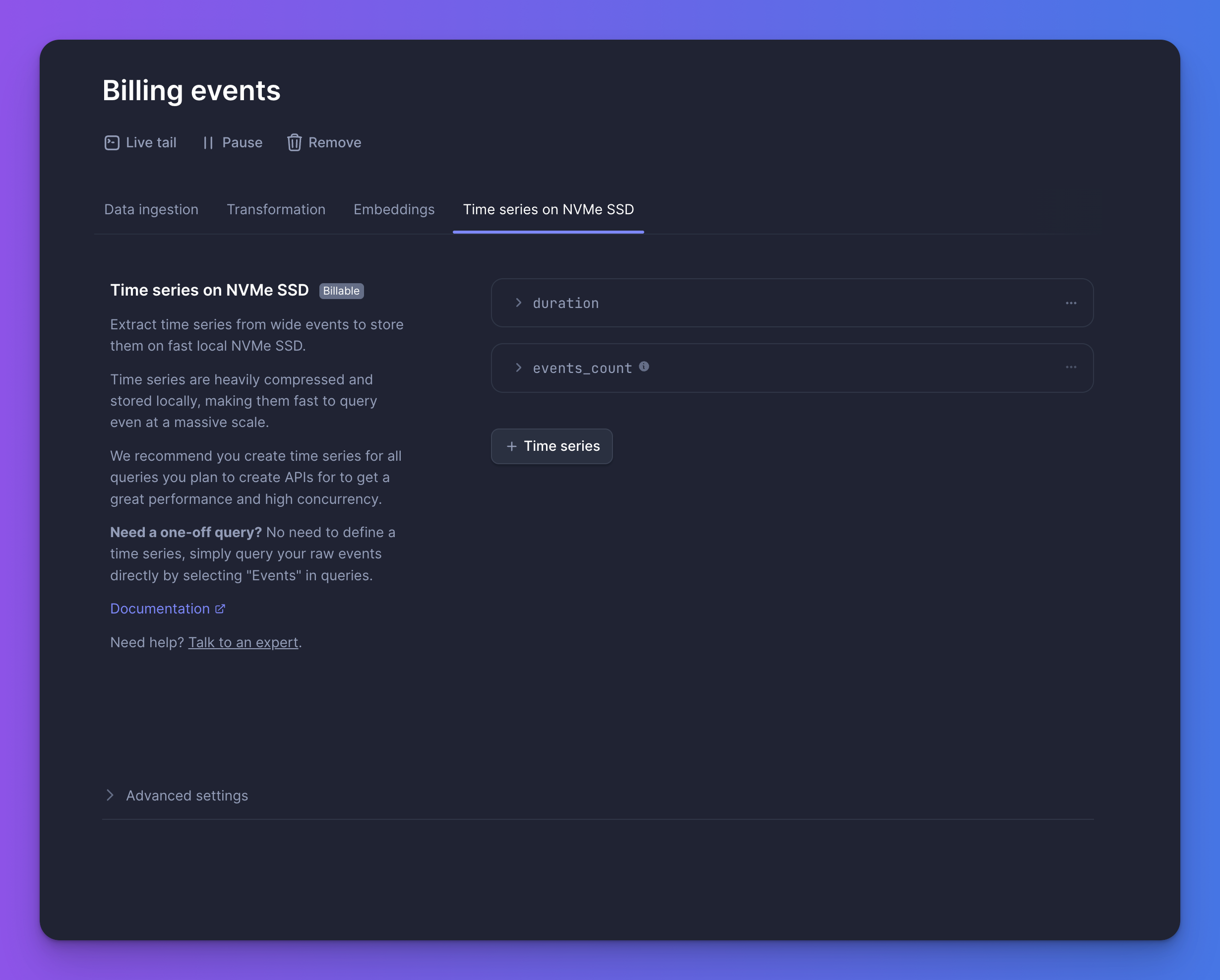Expand Advanced settings chevron
The height and width of the screenshot is (980, 1220).
[x=110, y=795]
